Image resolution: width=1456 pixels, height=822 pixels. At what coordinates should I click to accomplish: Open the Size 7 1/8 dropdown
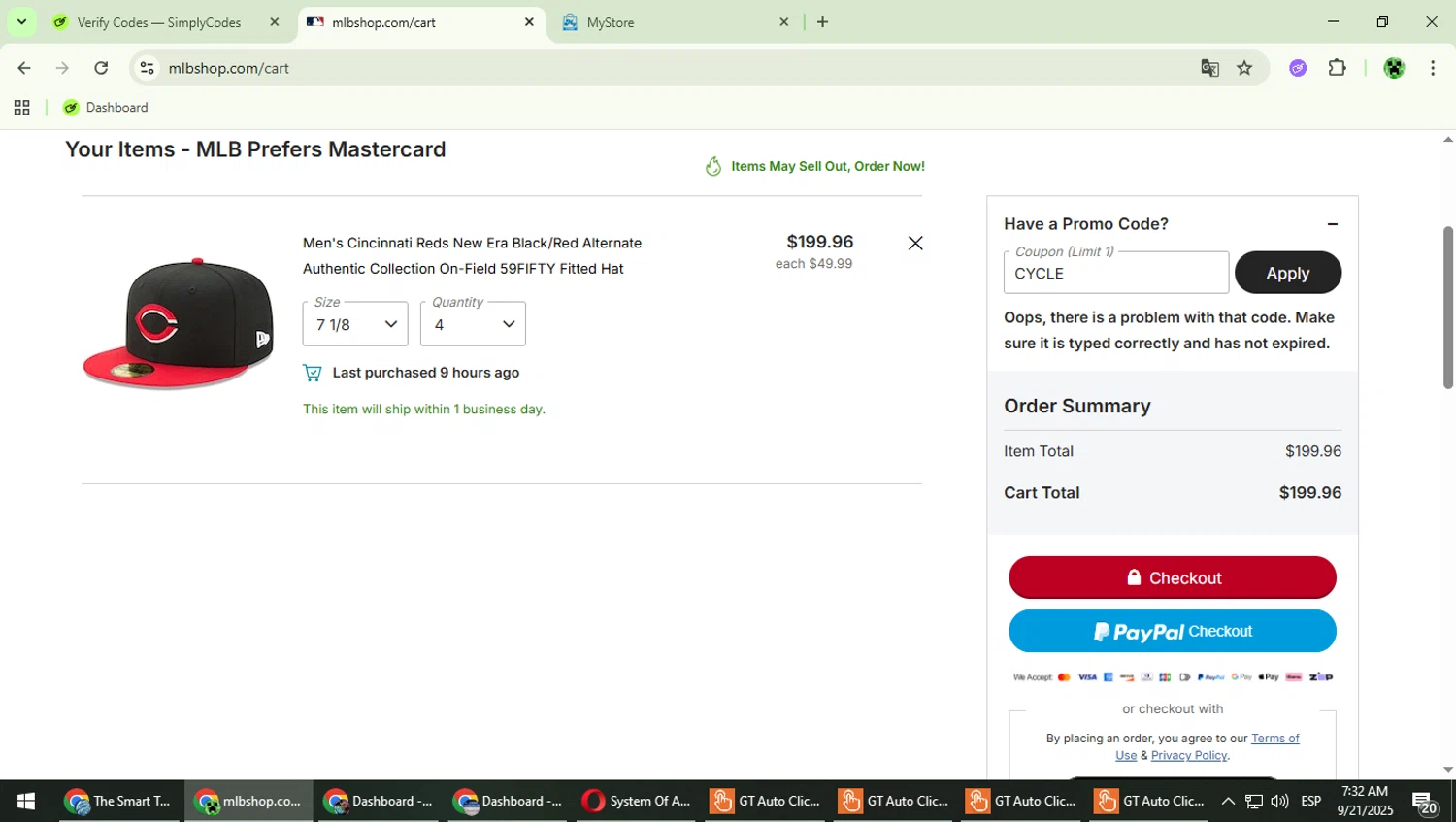(355, 324)
